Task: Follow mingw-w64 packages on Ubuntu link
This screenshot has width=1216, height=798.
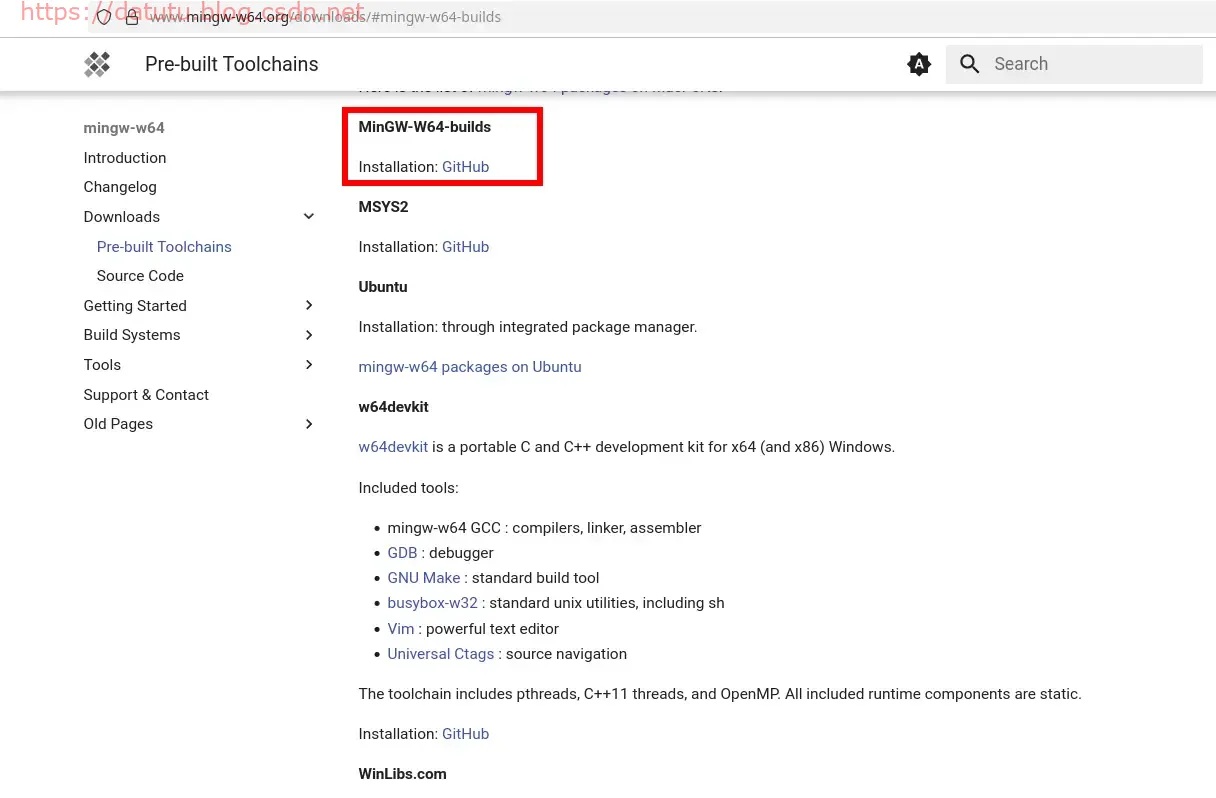Action: coord(470,367)
